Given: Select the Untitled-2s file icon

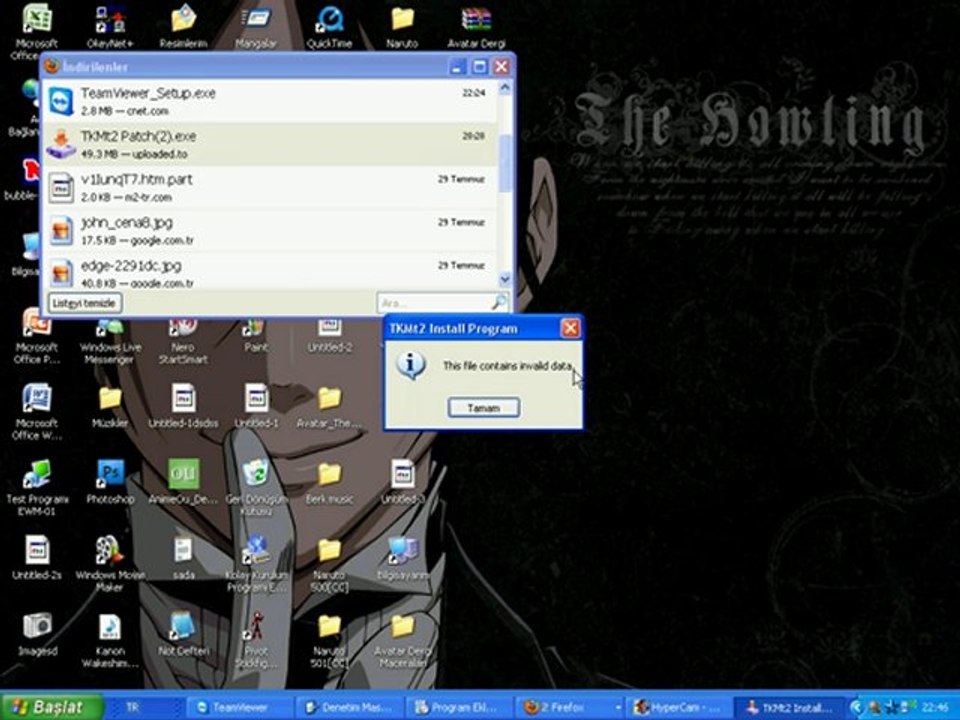Looking at the screenshot, I should 37,557.
